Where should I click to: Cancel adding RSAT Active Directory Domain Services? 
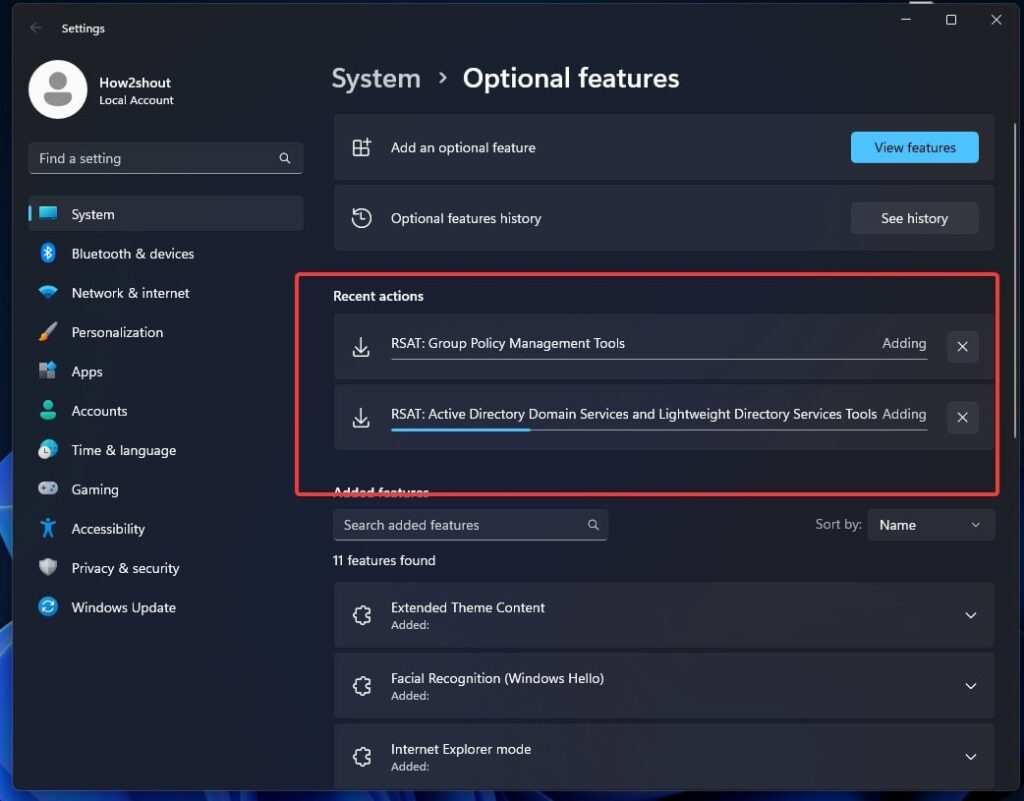pyautogui.click(x=962, y=417)
